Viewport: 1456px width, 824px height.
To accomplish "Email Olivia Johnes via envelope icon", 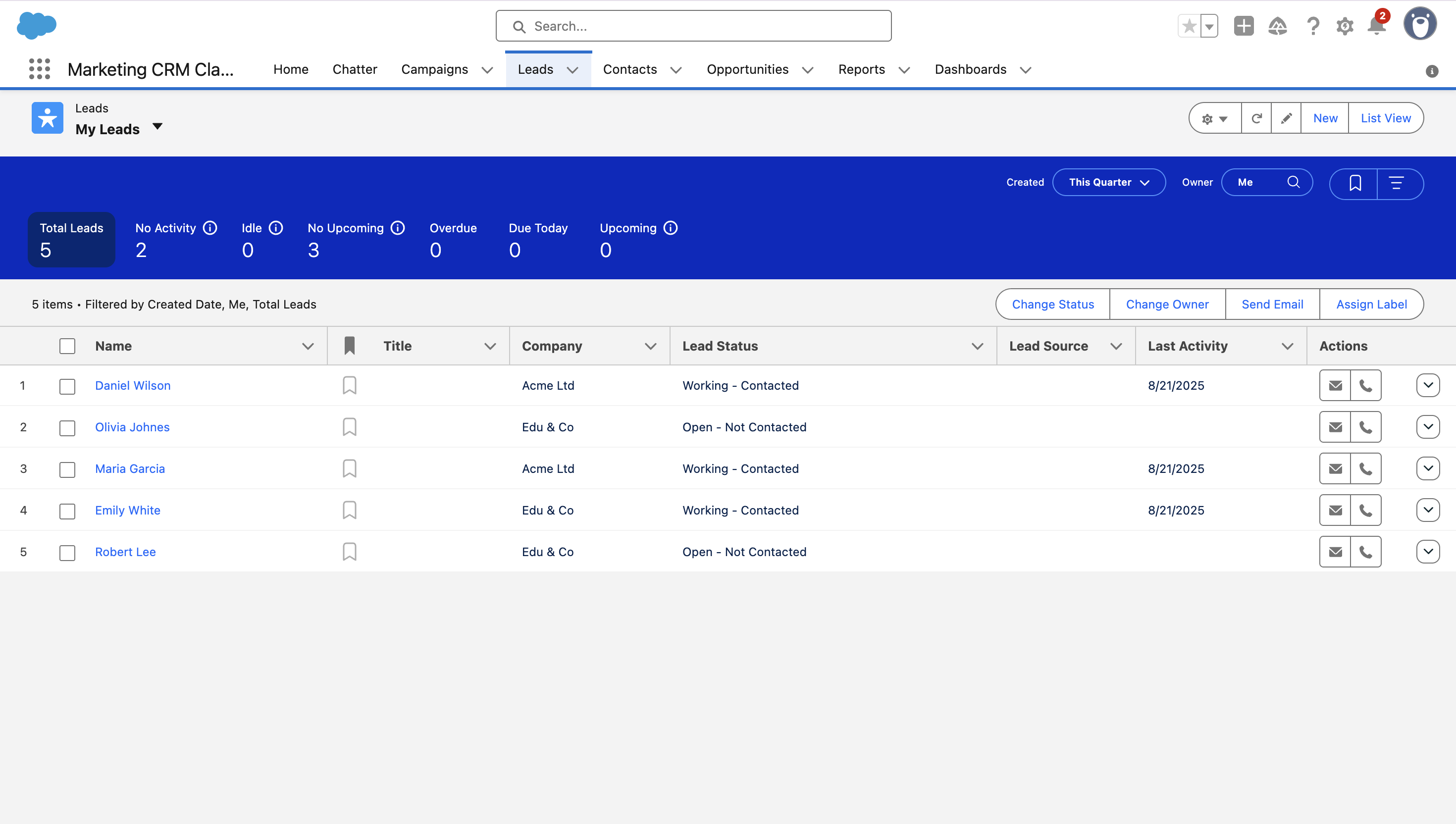I will (1335, 427).
